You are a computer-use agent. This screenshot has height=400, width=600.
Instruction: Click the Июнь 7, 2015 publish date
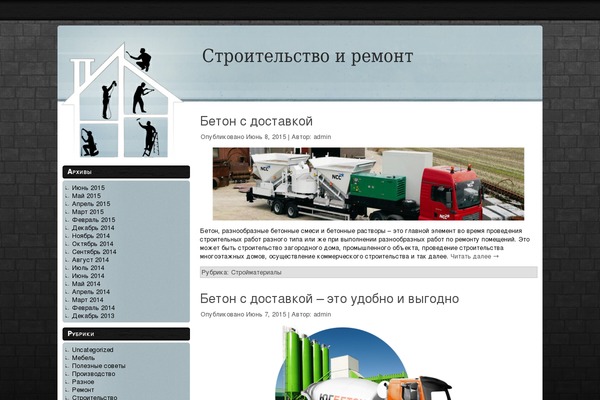[266, 315]
